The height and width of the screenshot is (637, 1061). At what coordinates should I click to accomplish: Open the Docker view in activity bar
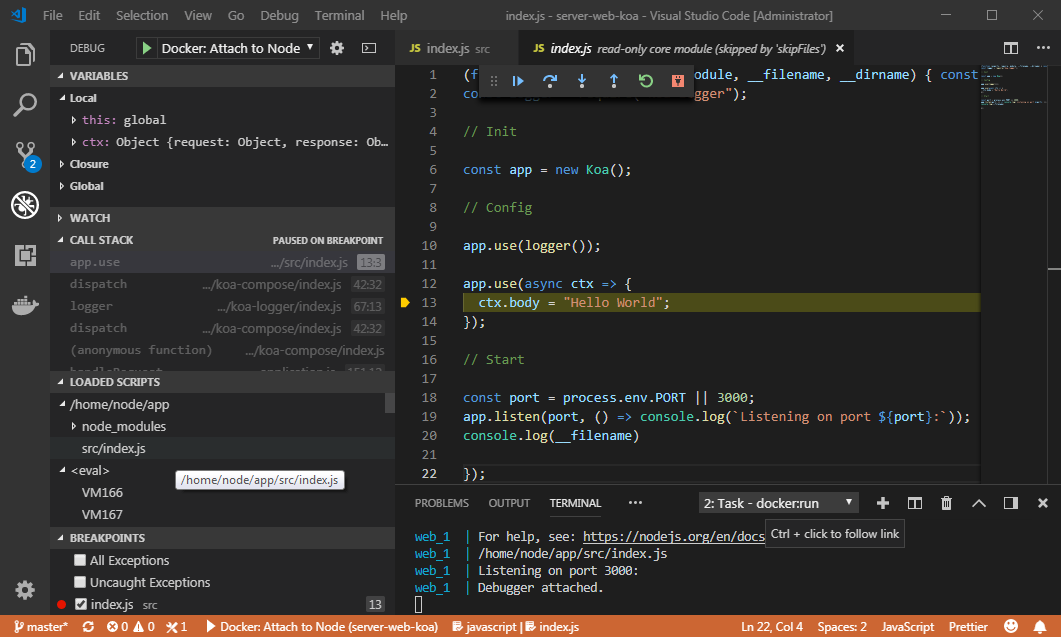coord(25,306)
